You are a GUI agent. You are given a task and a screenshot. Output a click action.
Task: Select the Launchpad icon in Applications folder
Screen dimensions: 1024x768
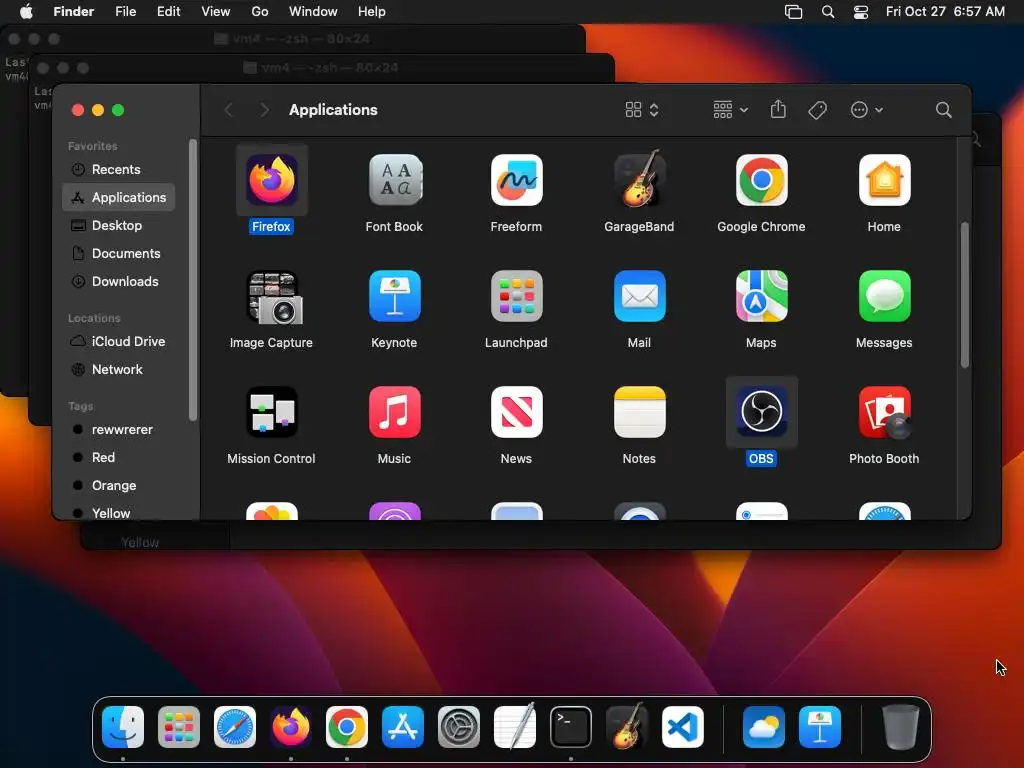pos(517,296)
